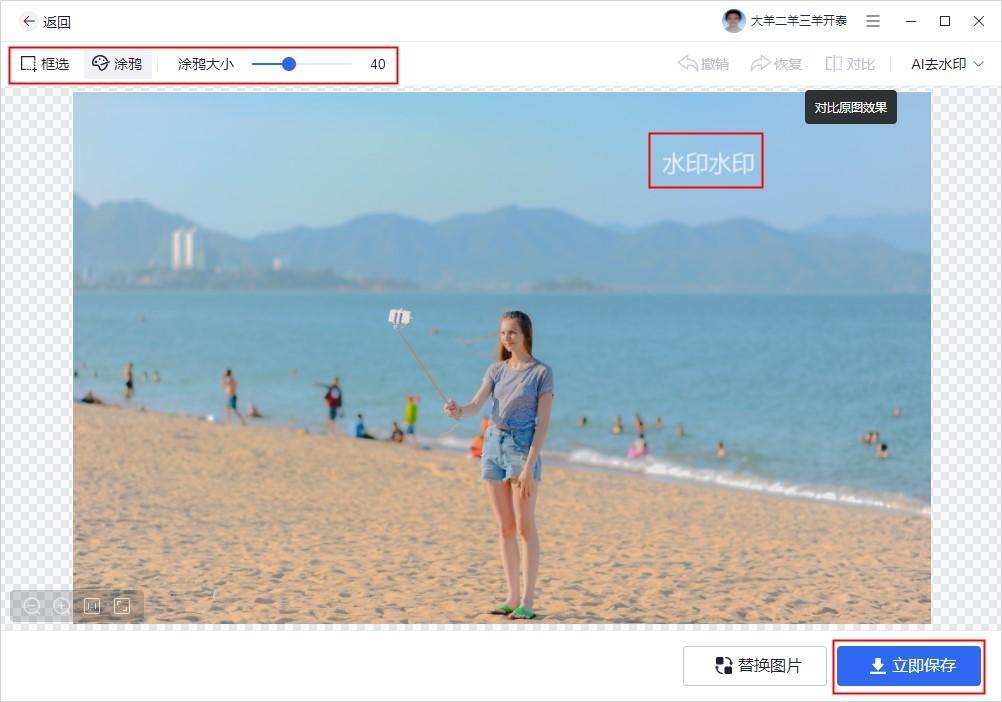The height and width of the screenshot is (702, 1002).
Task: Adjust the 涂鸦大小 slider handle
Action: [x=289, y=64]
